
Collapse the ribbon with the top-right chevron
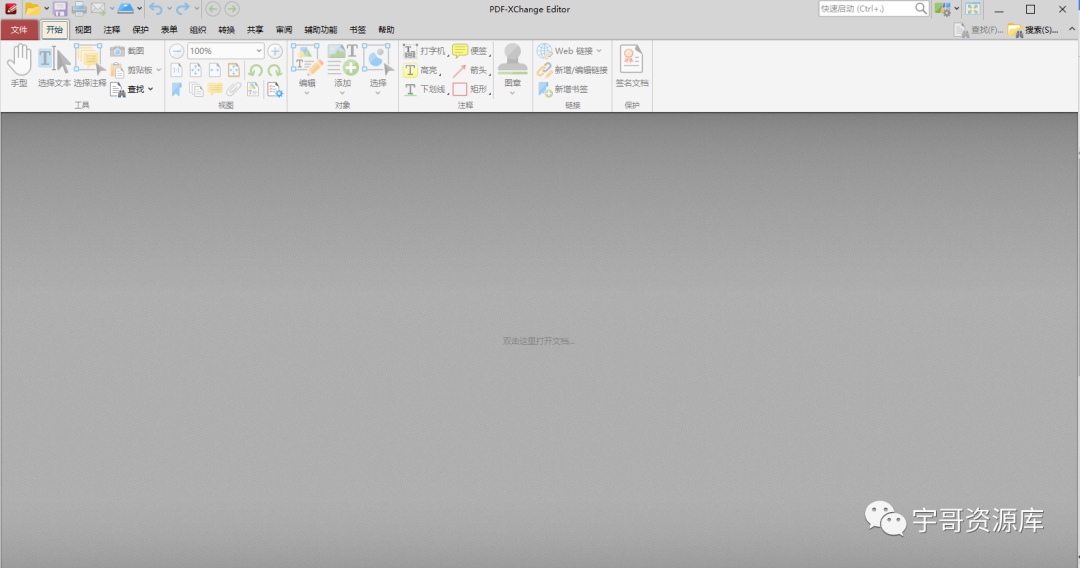pos(1072,30)
